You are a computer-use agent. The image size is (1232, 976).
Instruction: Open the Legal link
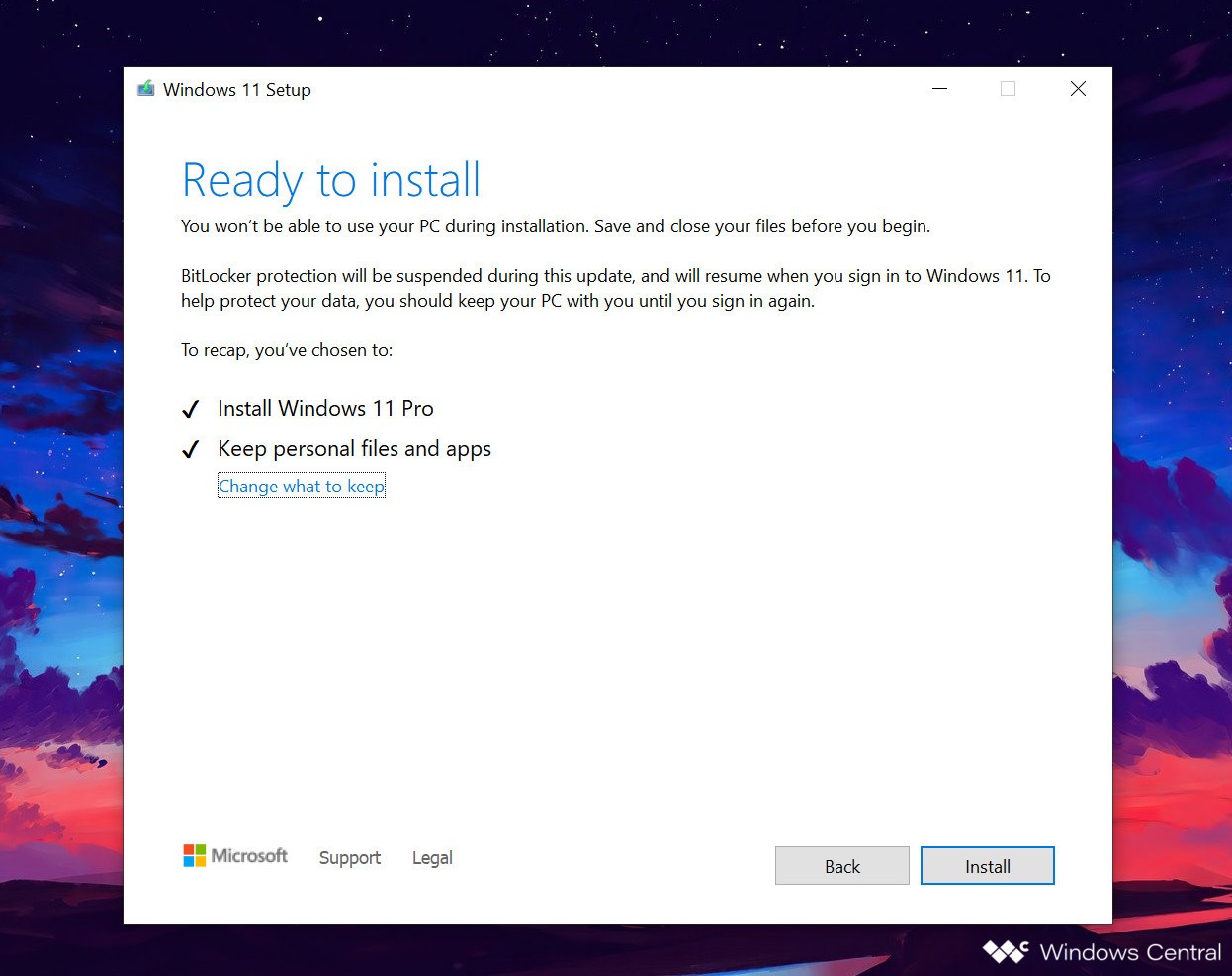[432, 858]
